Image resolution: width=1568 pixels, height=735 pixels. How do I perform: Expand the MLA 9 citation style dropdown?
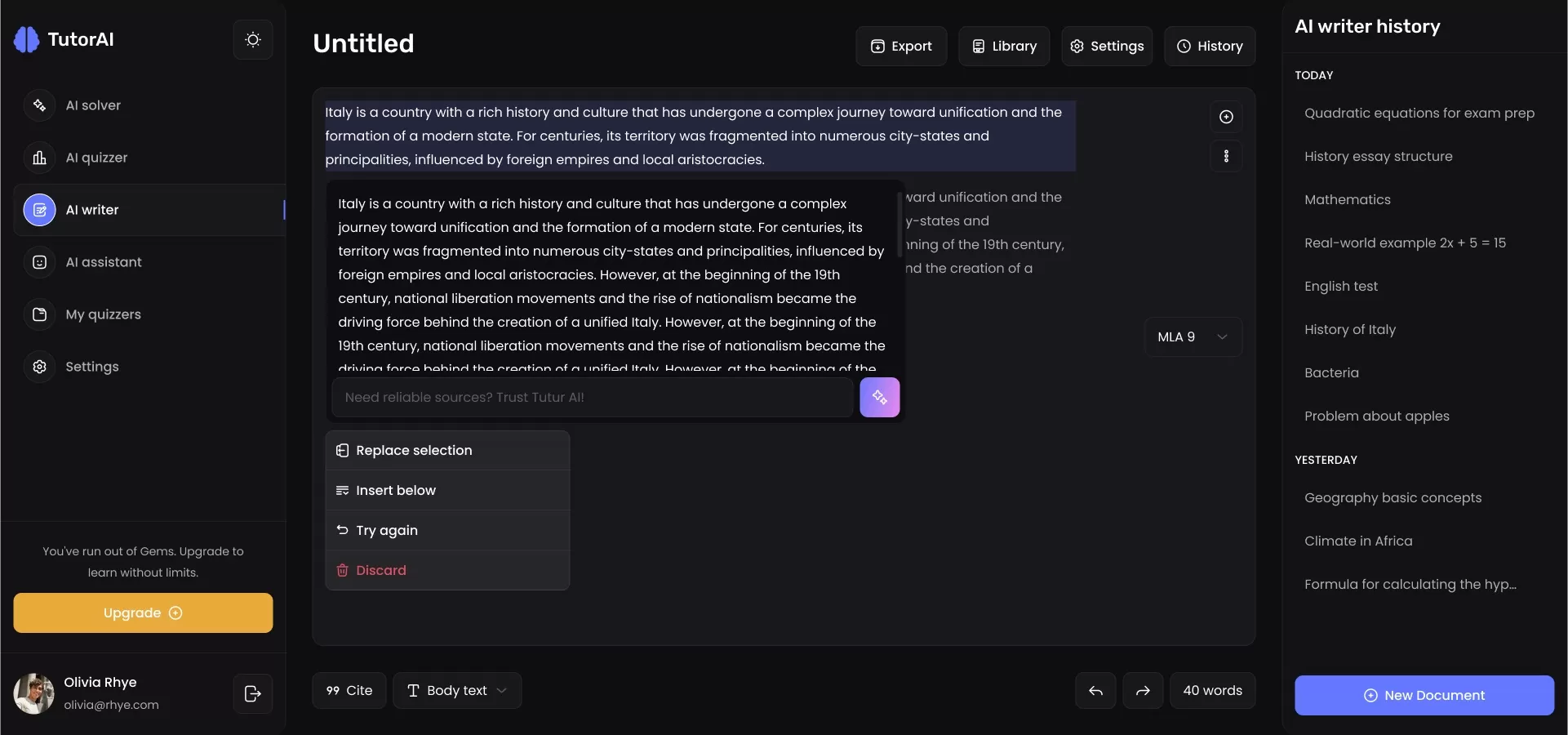(x=1193, y=337)
